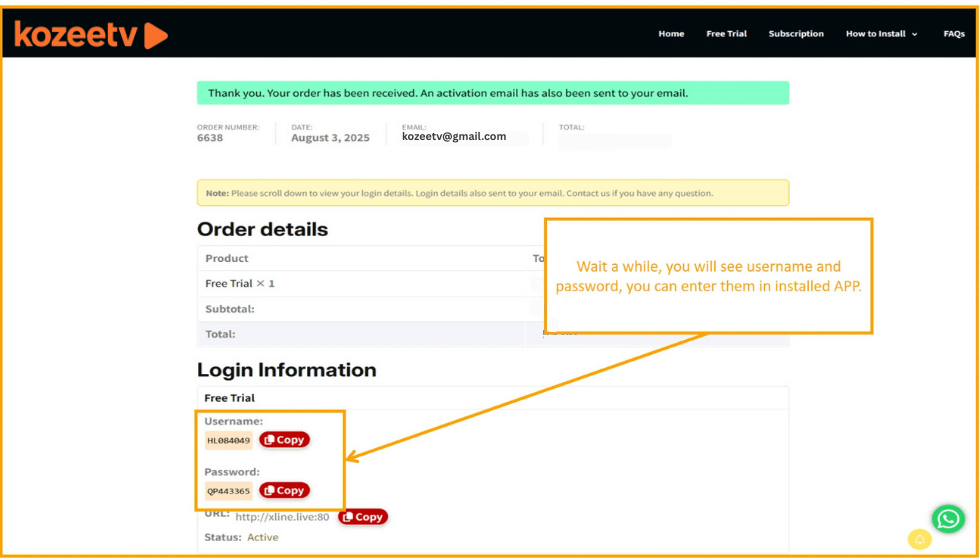Copy the username HL084049

tap(285, 440)
